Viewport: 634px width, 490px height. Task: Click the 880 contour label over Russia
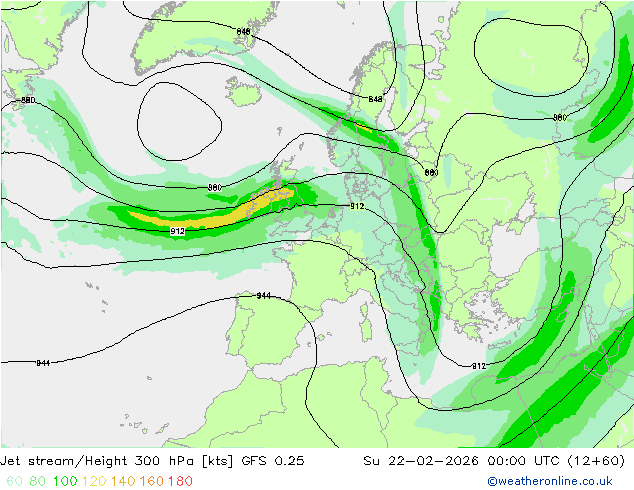pos(560,117)
